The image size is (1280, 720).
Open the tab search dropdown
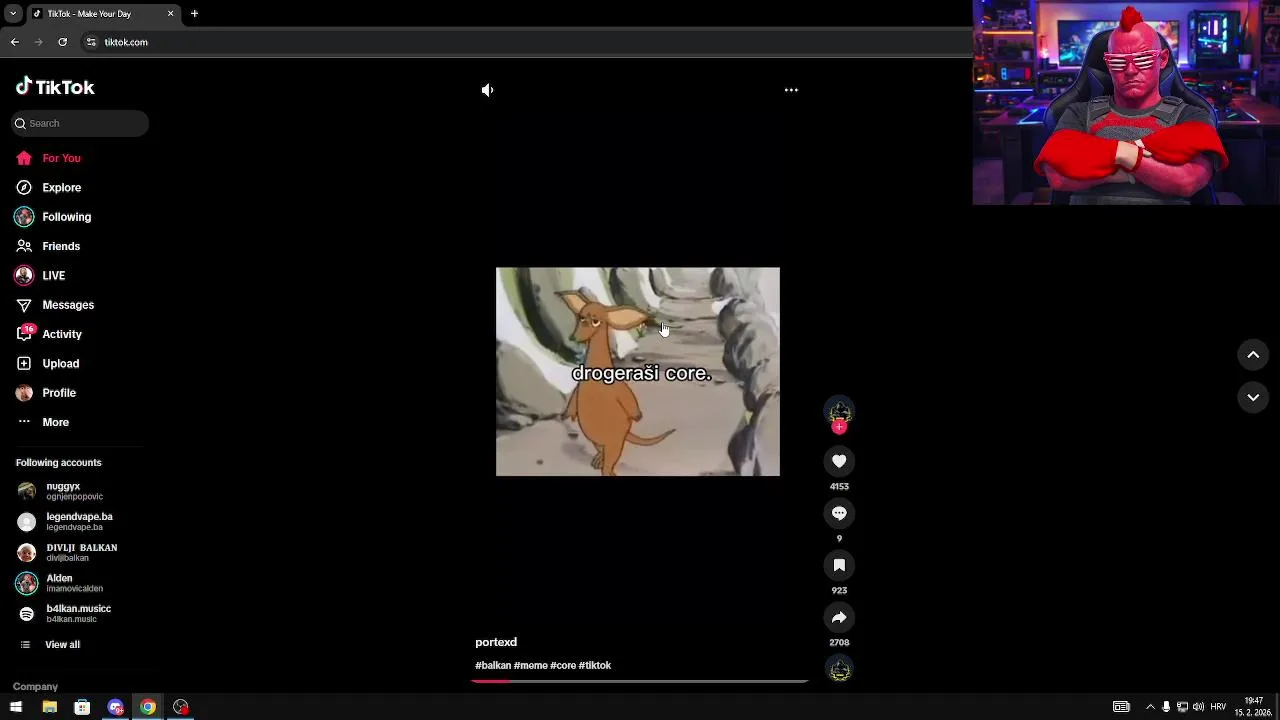[12, 14]
